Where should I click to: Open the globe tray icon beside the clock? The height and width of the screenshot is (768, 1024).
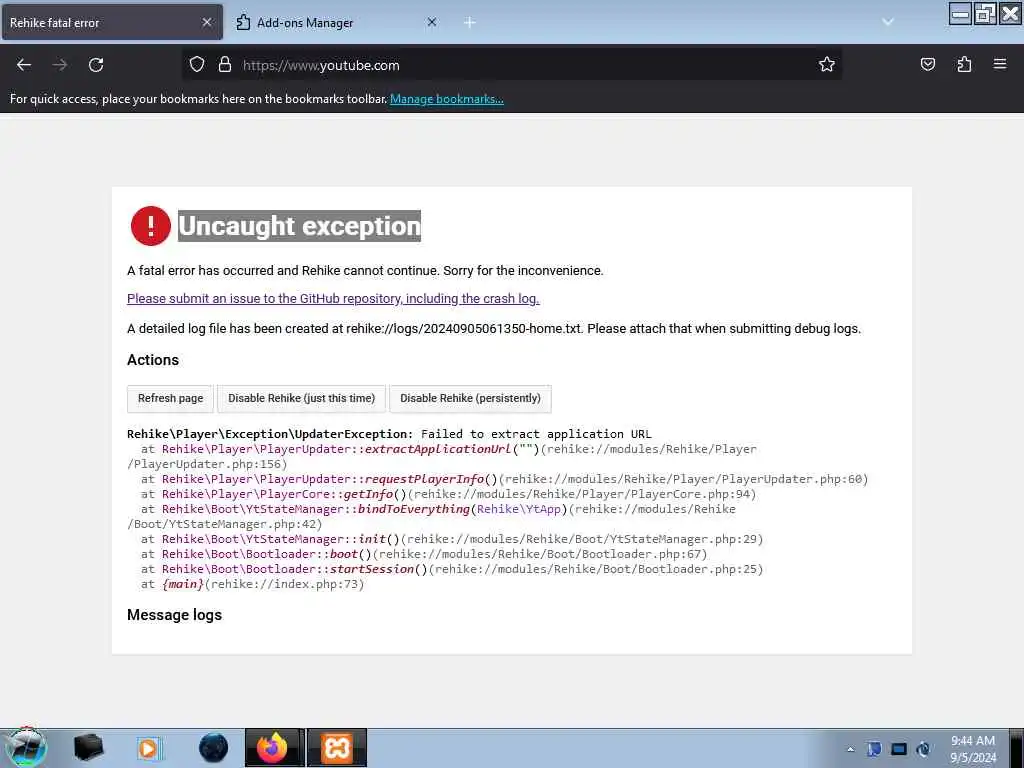(x=923, y=749)
